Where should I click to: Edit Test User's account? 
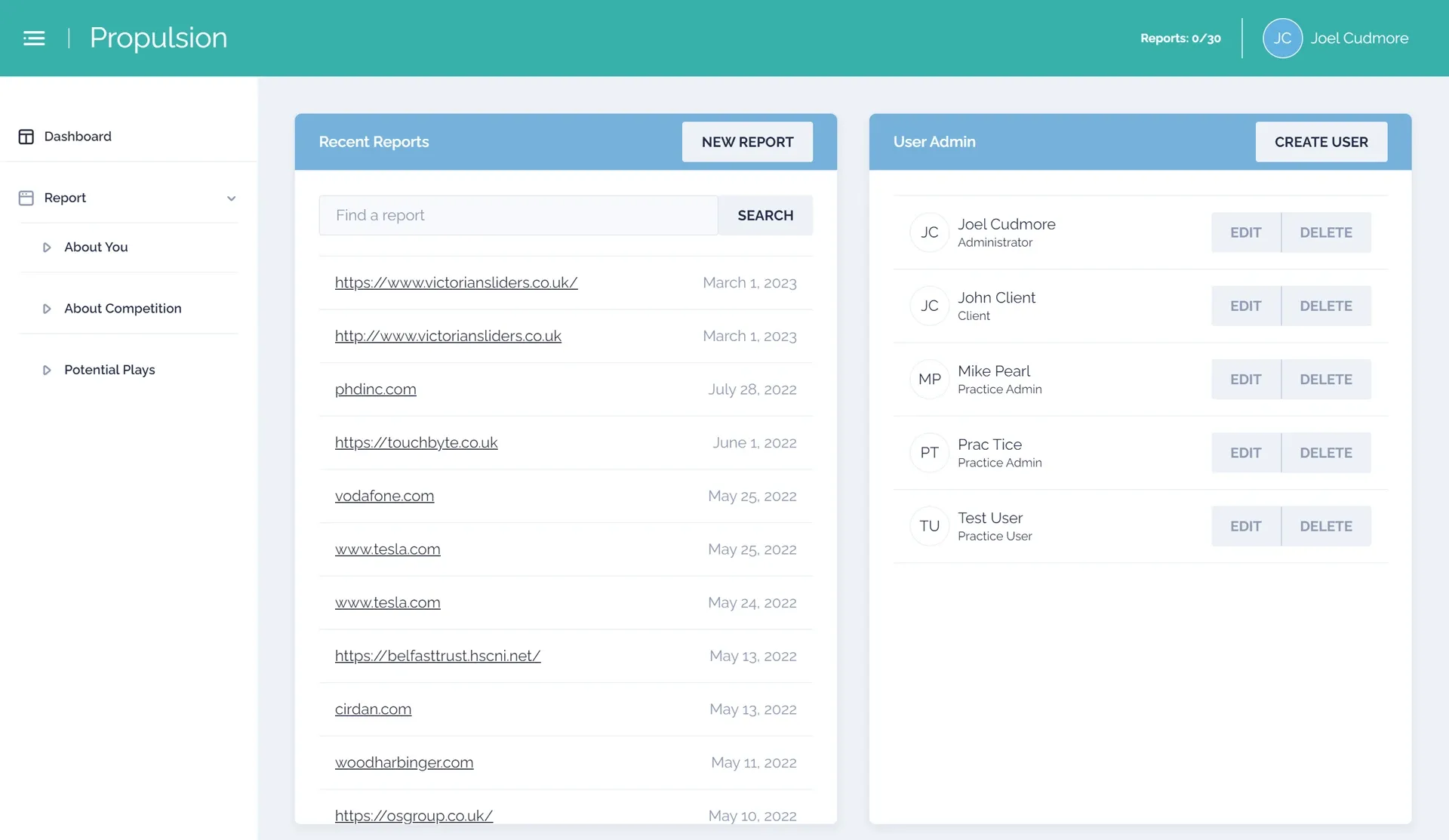[x=1245, y=526]
